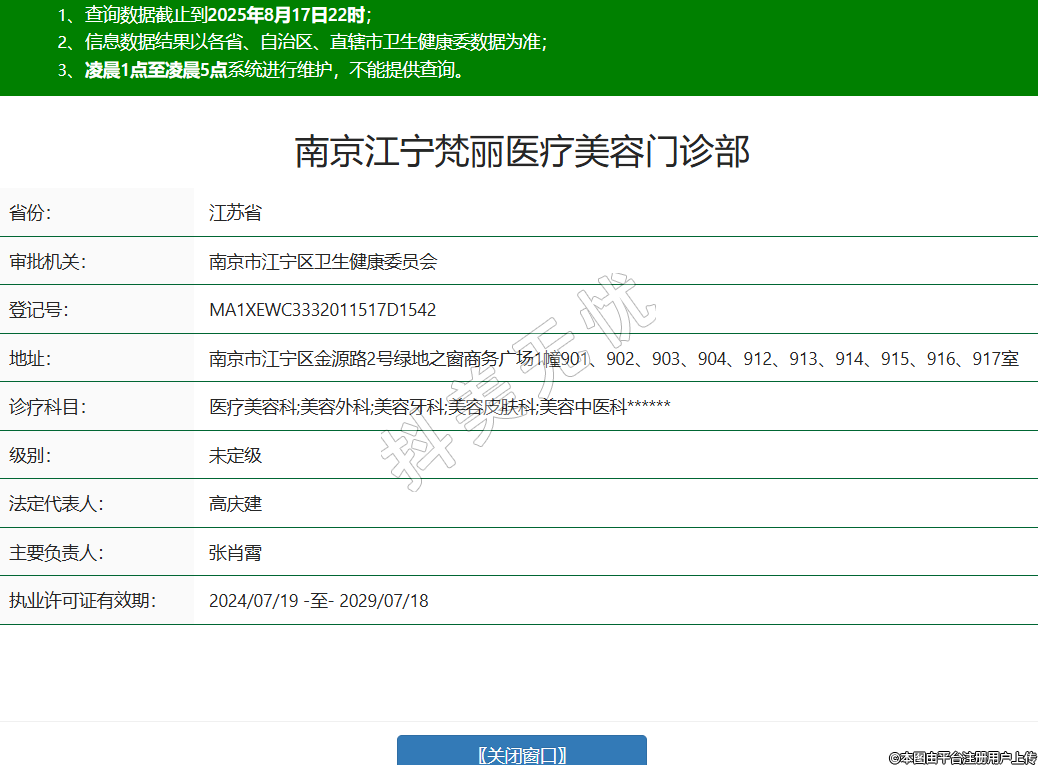
Task: Click the legal representative name 高庆建
Action: coord(235,504)
